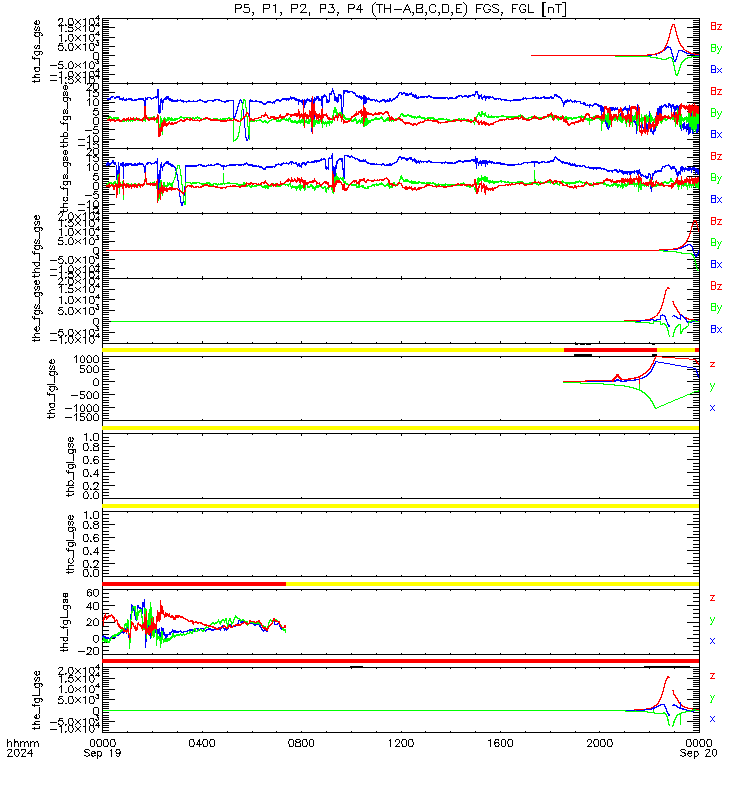Click blue x legend of tha_fgl_gse panel
Viewport: 750px width, 800px height.
pos(712,408)
